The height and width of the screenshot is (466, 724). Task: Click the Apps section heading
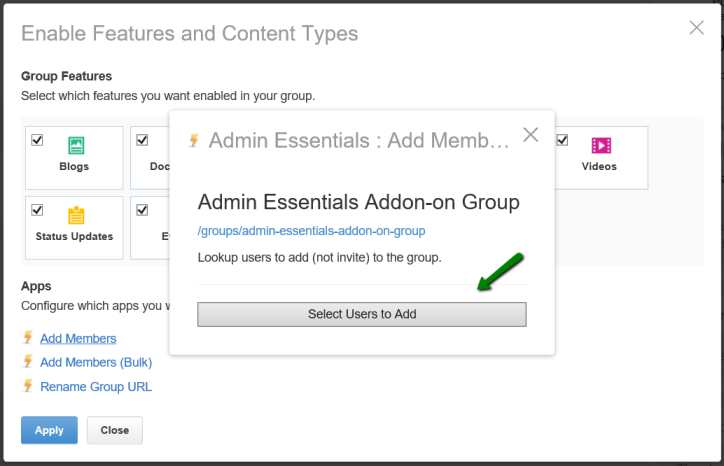(x=36, y=286)
